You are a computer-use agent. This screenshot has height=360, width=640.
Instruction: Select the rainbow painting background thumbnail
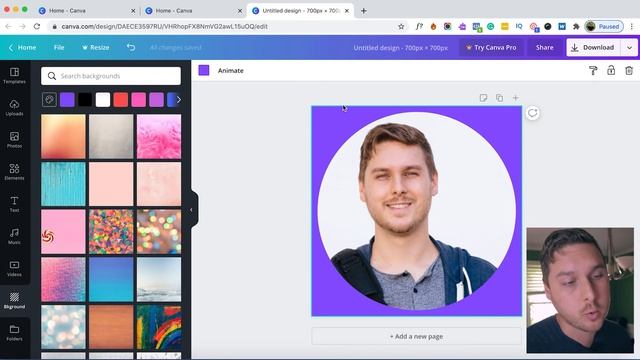(159, 327)
